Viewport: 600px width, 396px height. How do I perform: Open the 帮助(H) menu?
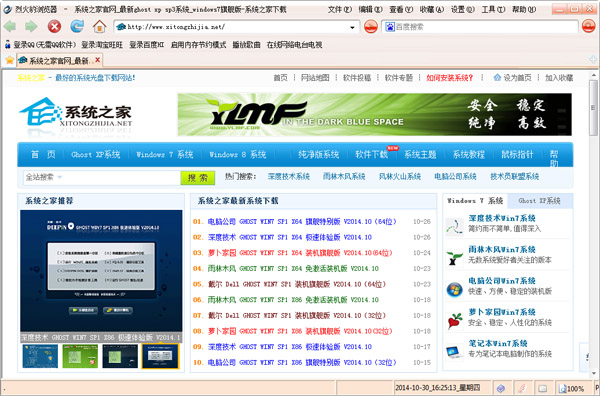(x=524, y=10)
